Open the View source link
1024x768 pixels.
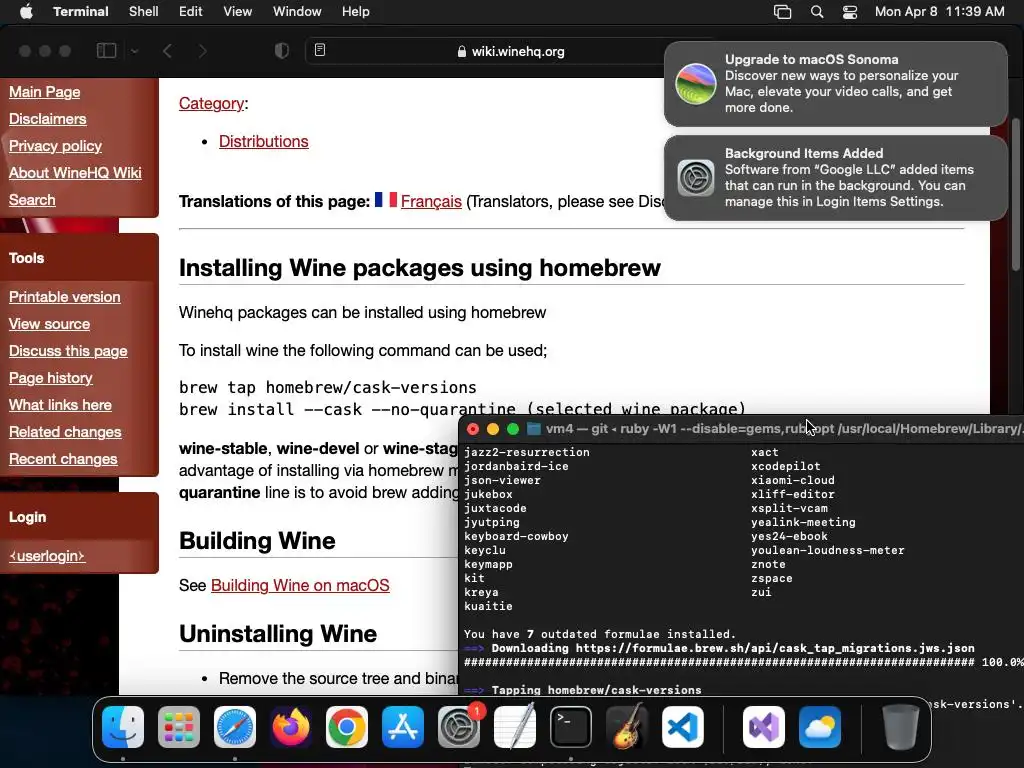coord(50,324)
